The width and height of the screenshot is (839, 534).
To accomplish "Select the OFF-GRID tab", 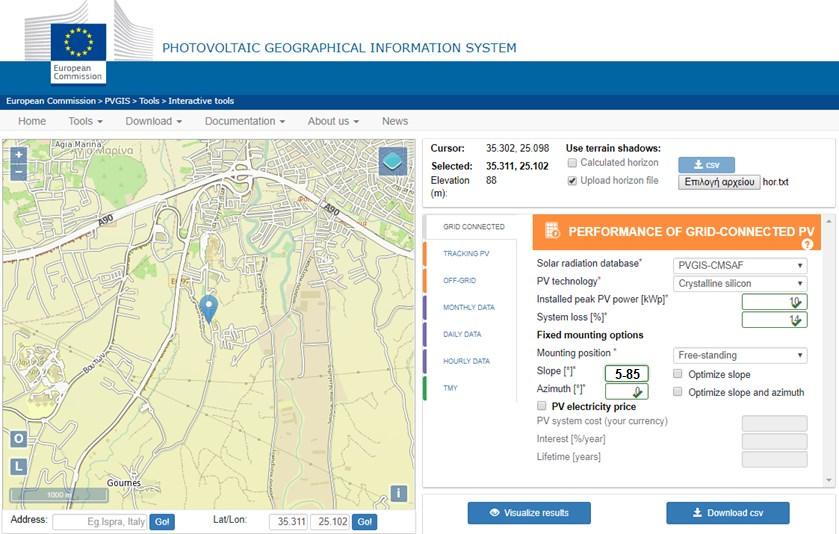I will pyautogui.click(x=459, y=280).
